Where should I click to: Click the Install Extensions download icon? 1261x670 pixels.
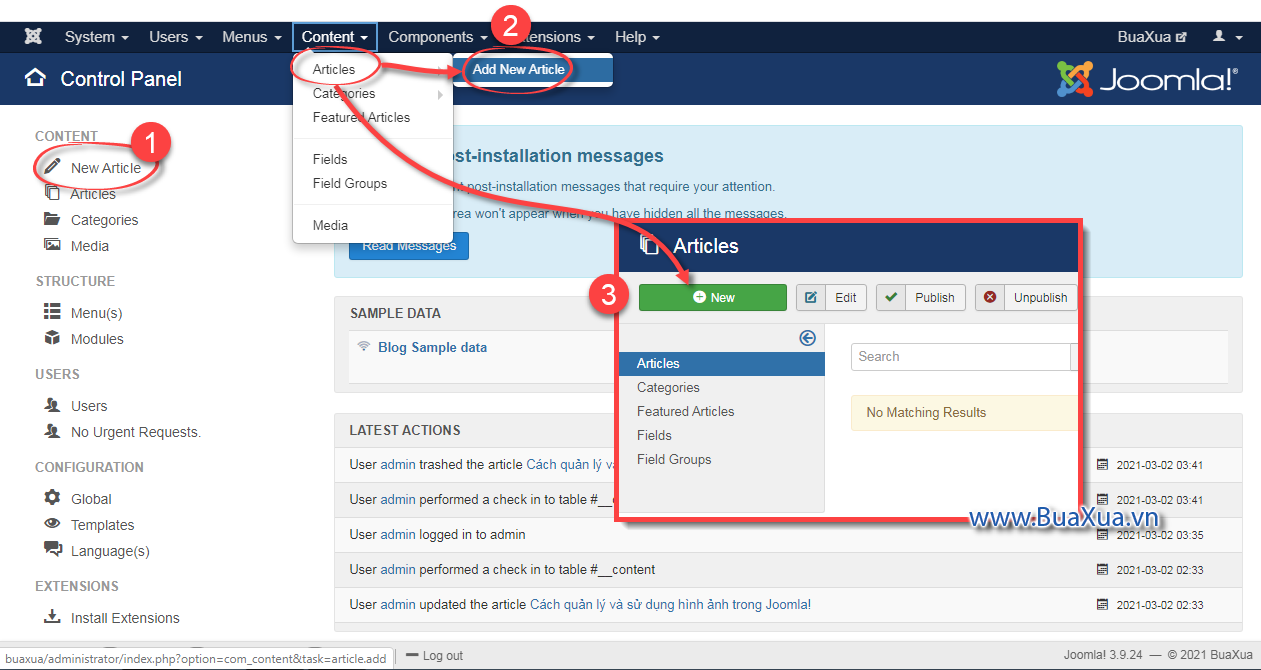pyautogui.click(x=52, y=617)
